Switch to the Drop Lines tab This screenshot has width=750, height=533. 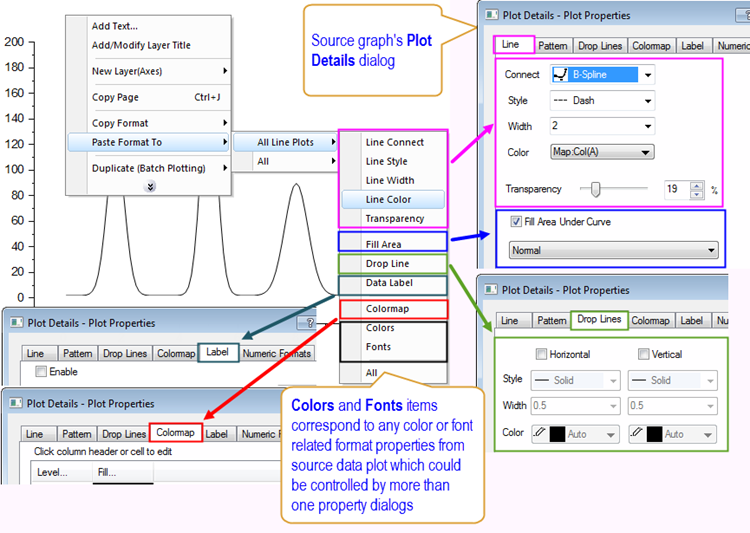597,320
